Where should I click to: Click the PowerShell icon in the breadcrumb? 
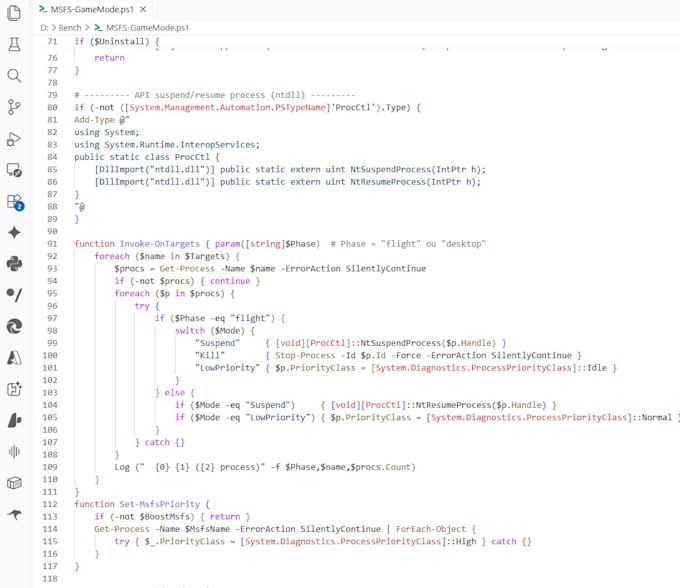98,28
